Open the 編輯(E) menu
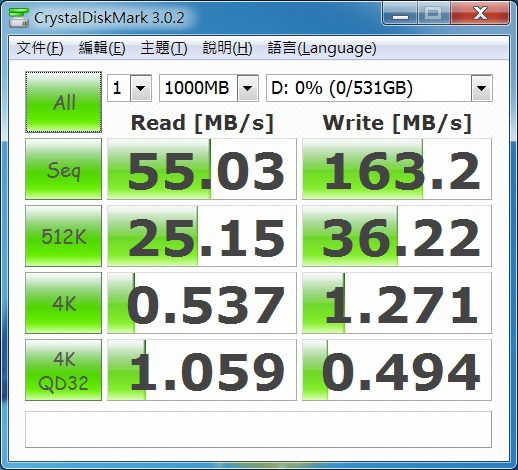Image resolution: width=518 pixels, height=470 pixels. point(102,48)
